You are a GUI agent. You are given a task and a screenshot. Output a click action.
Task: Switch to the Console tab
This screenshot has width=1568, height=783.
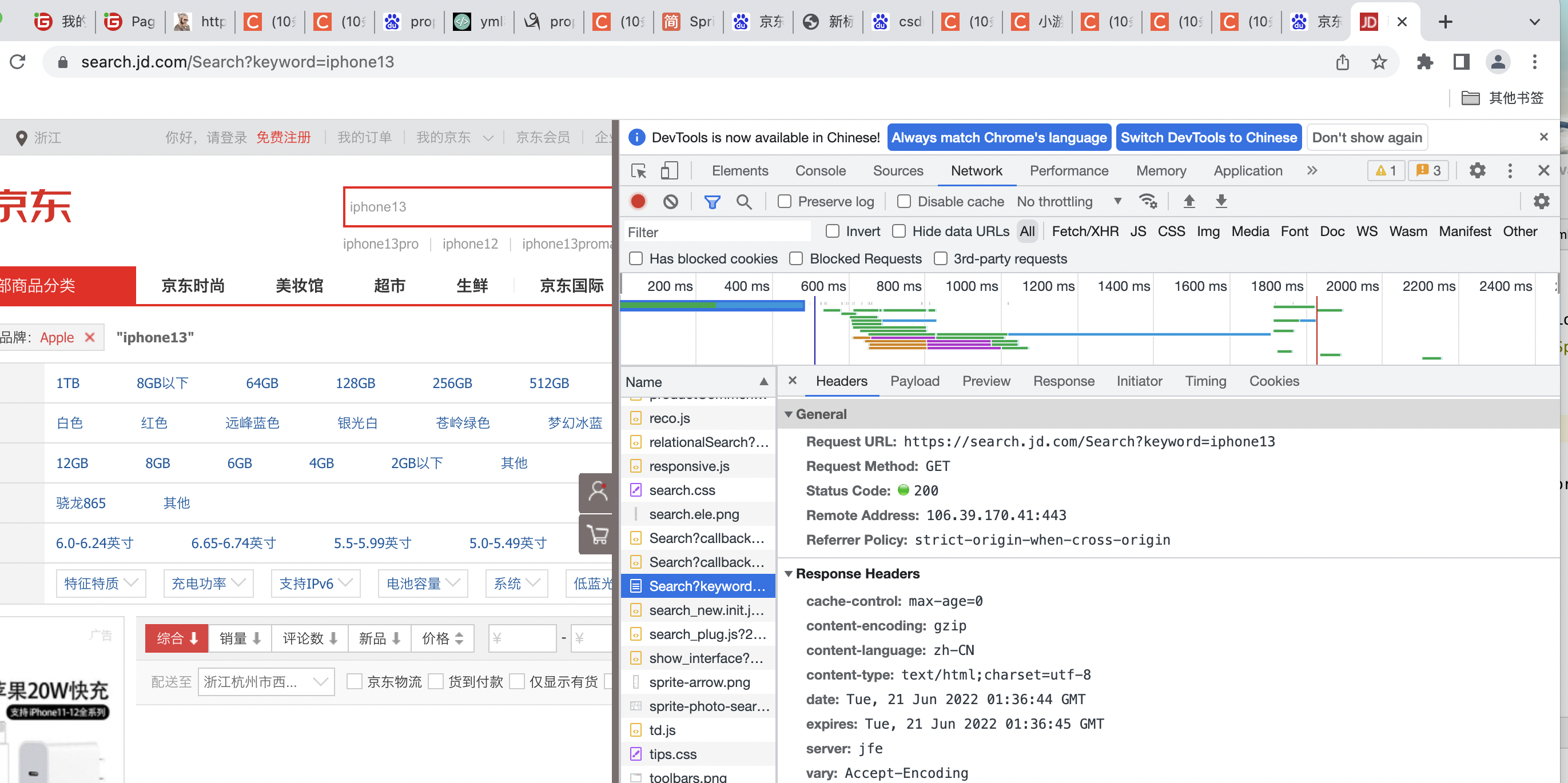(x=820, y=171)
